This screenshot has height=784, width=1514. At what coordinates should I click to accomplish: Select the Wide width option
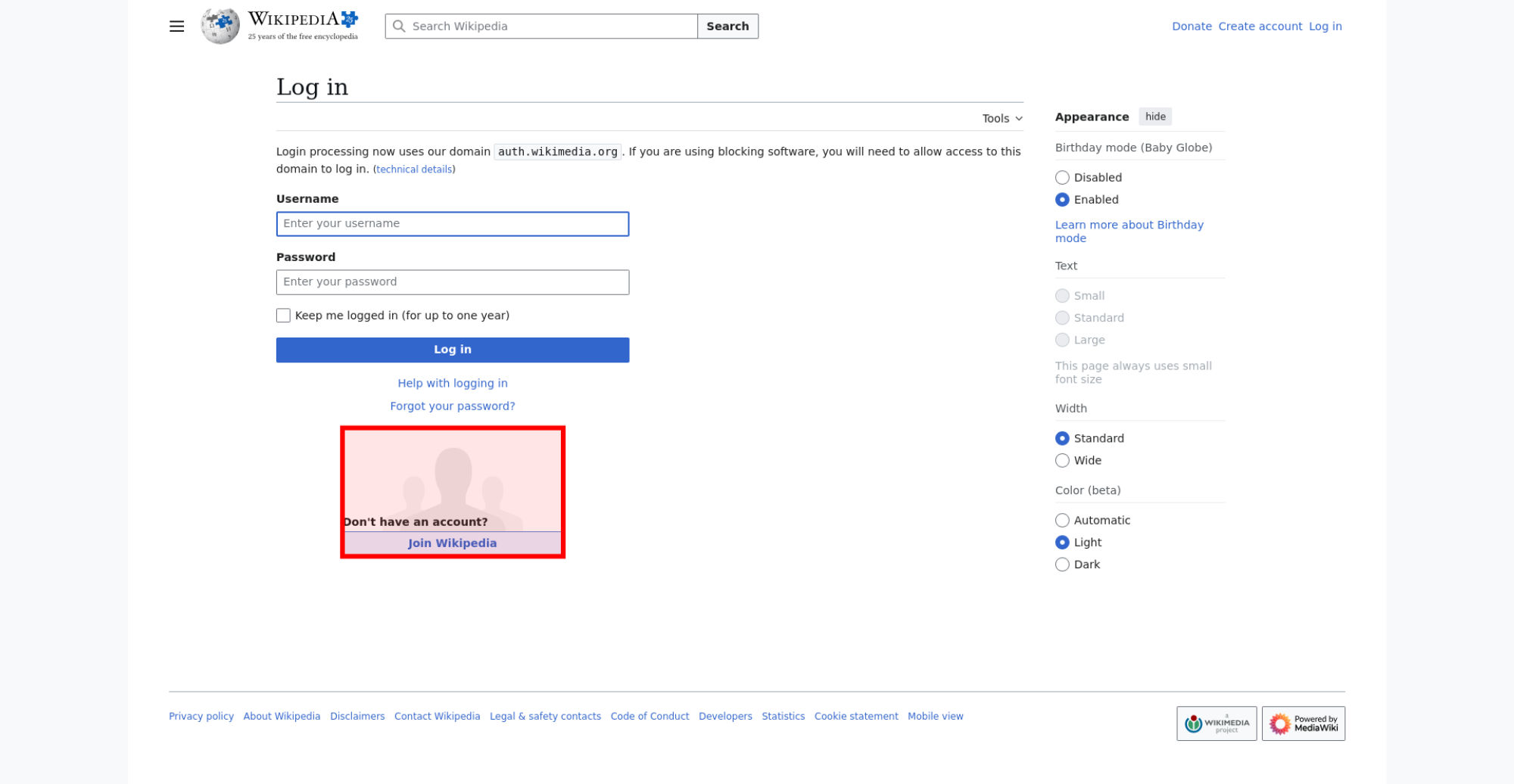1062,461
